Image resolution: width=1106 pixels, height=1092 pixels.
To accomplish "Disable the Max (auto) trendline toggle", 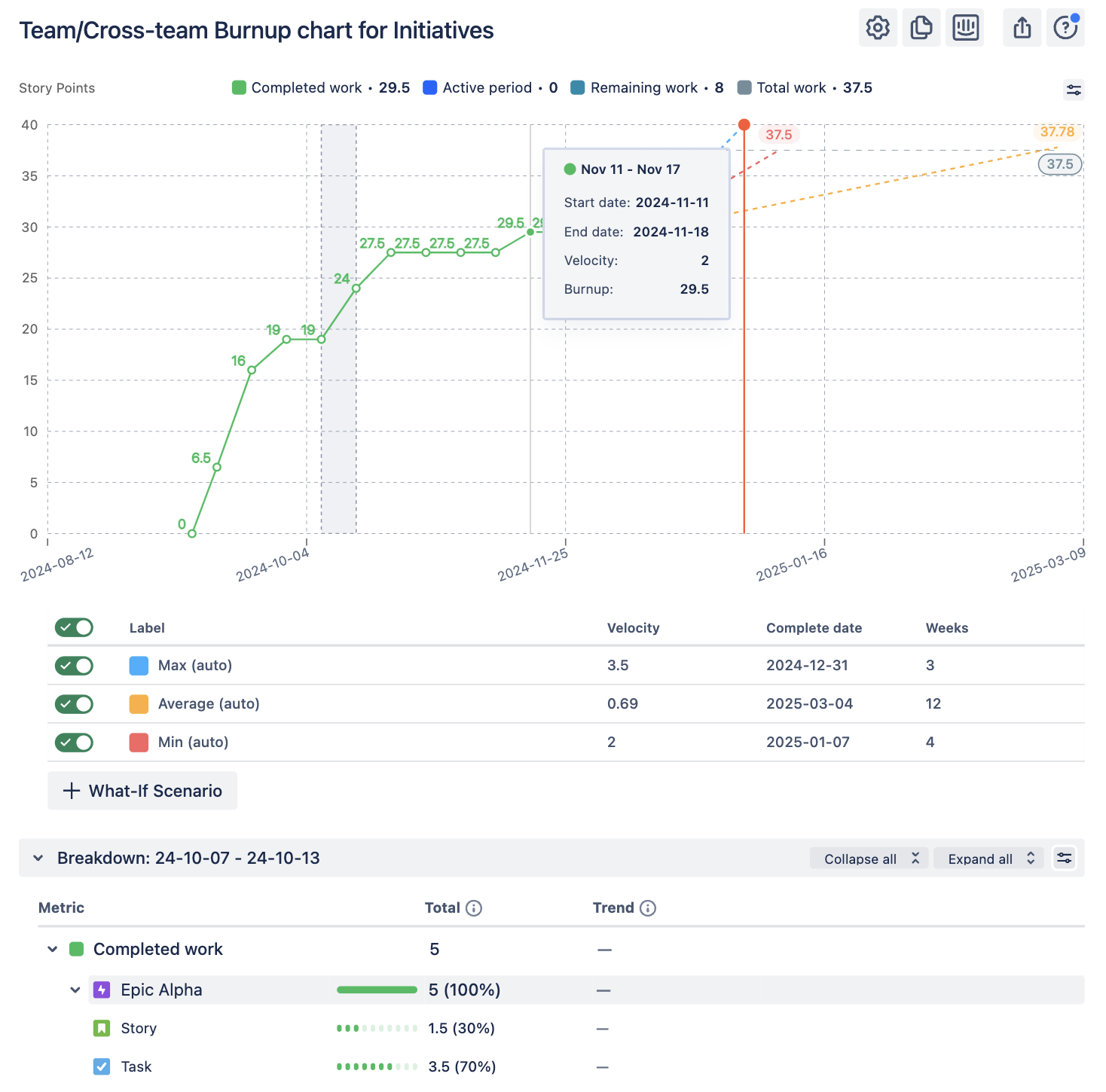I will point(73,665).
